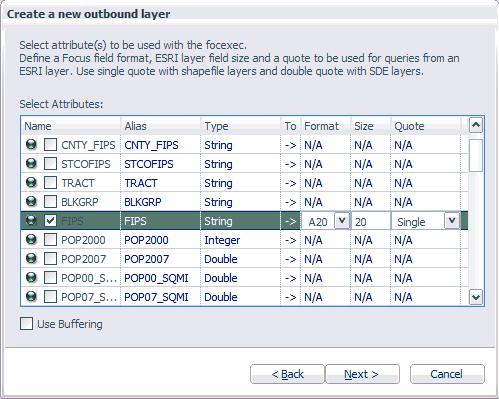The height and width of the screenshot is (399, 499).
Task: Click the green sphere icon beside TRACT
Action: tap(31, 183)
